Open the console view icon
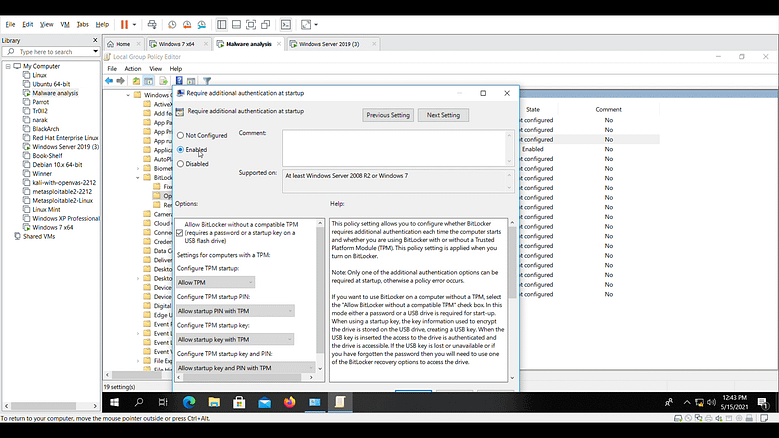Image resolution: width=779 pixels, height=438 pixels. tap(286, 24)
